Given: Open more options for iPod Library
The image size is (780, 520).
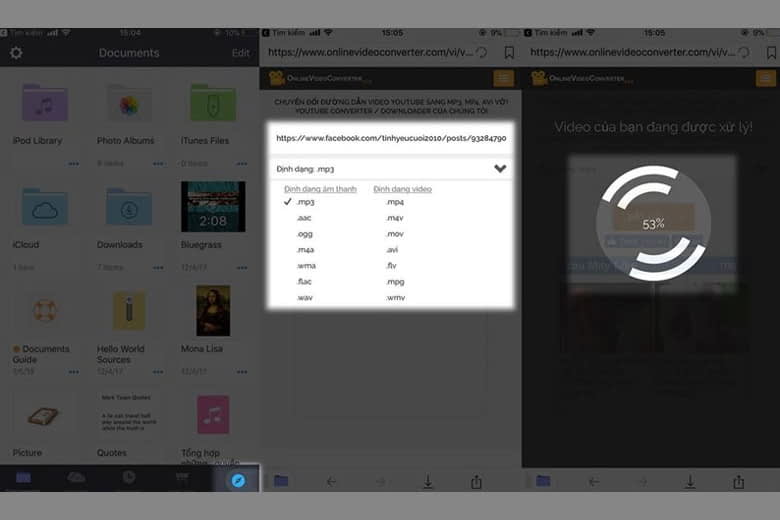Looking at the screenshot, I should pos(74,164).
